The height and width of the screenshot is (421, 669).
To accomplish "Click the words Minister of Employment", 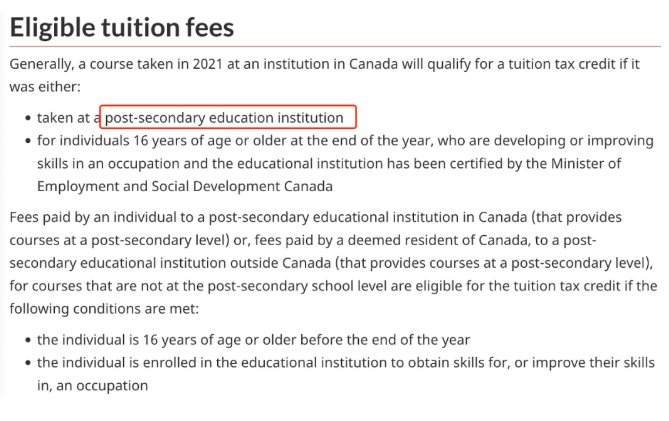I will point(586,163).
